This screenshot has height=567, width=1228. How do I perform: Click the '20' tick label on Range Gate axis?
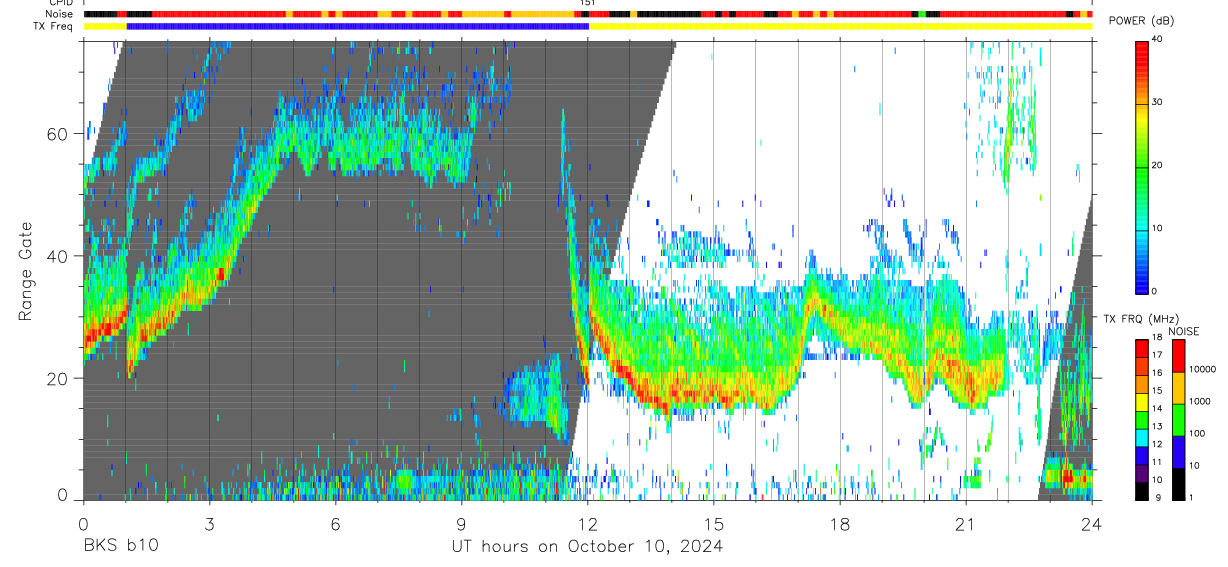pyautogui.click(x=59, y=378)
